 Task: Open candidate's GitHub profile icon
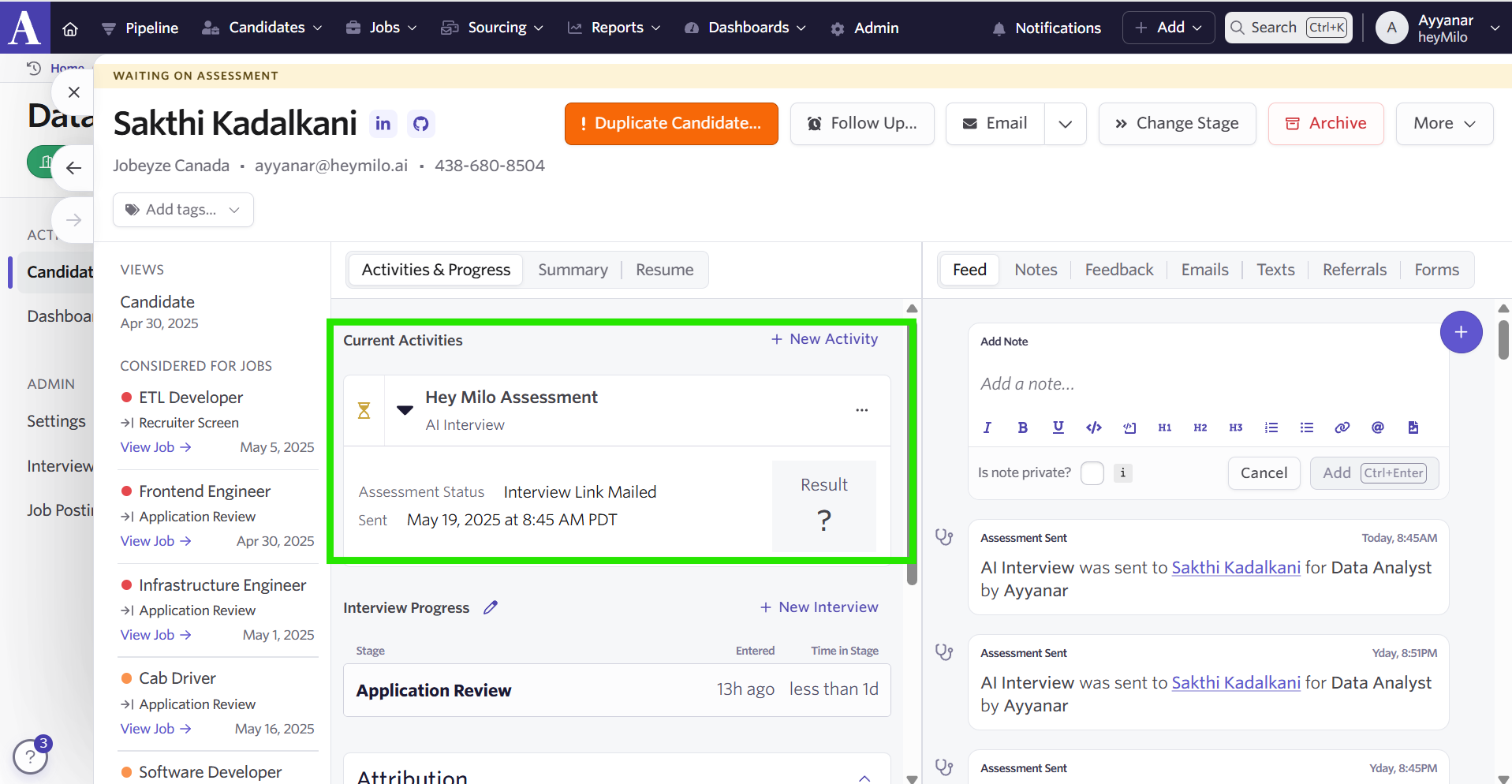click(x=421, y=124)
